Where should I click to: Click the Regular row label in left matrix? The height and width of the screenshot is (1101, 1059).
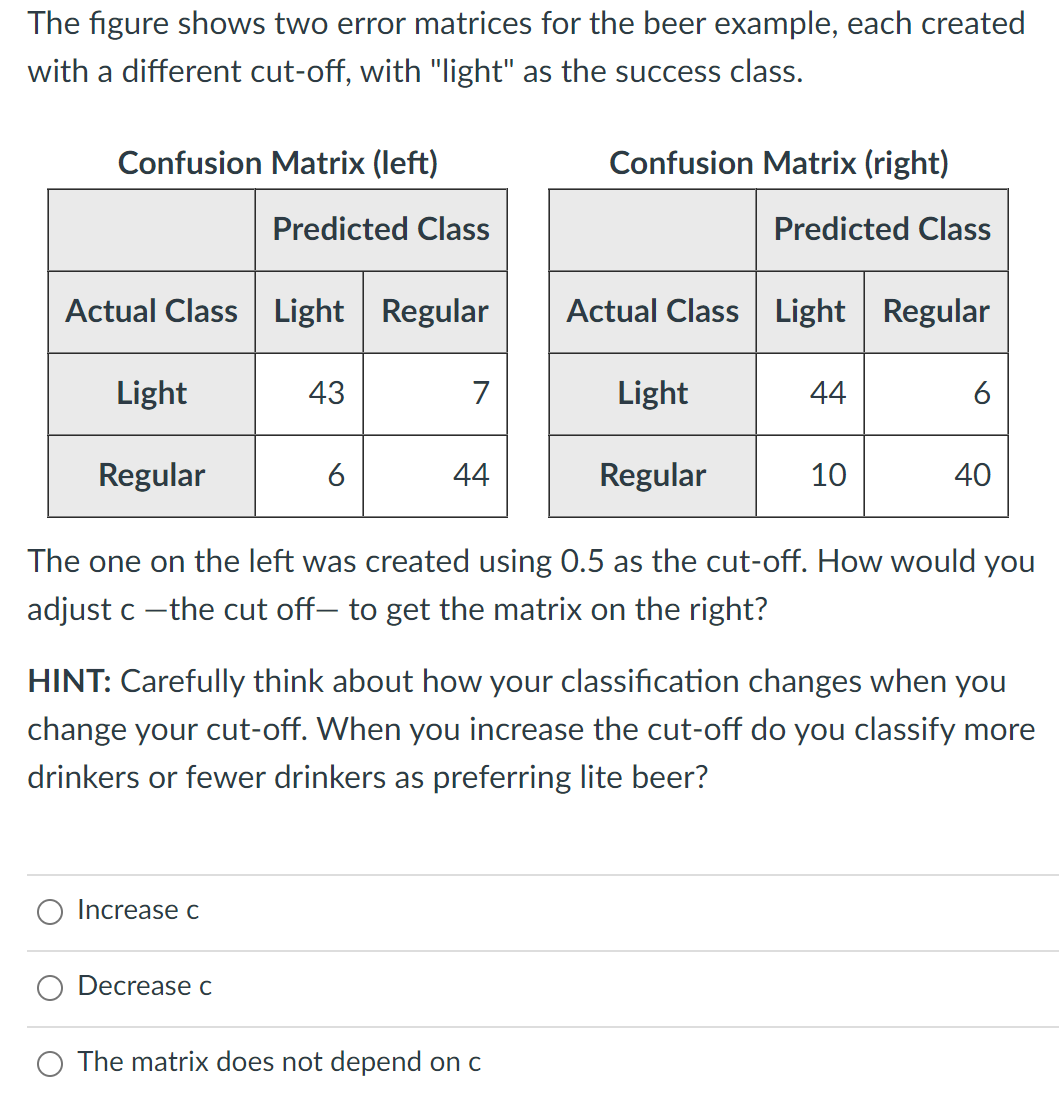click(150, 475)
